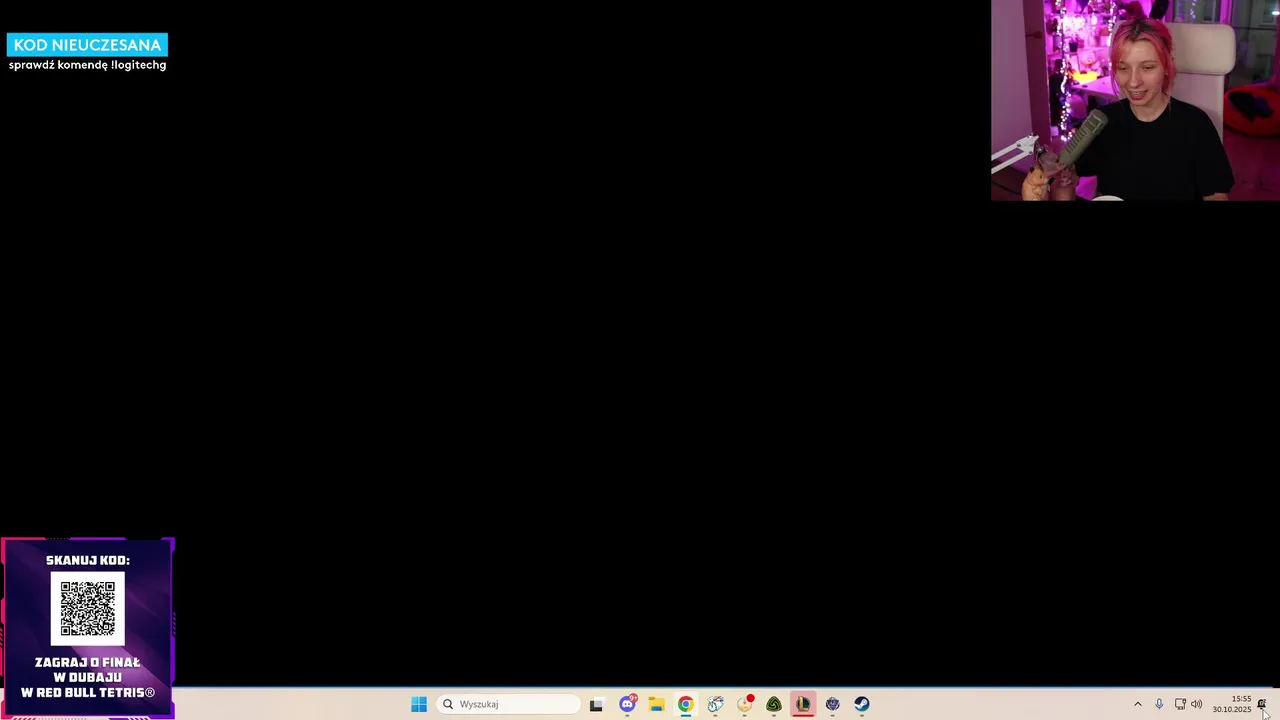Screen dimensions: 1280x720
Task: Click the sprawdź komendę !logitechg text
Action: pyautogui.click(x=88, y=65)
